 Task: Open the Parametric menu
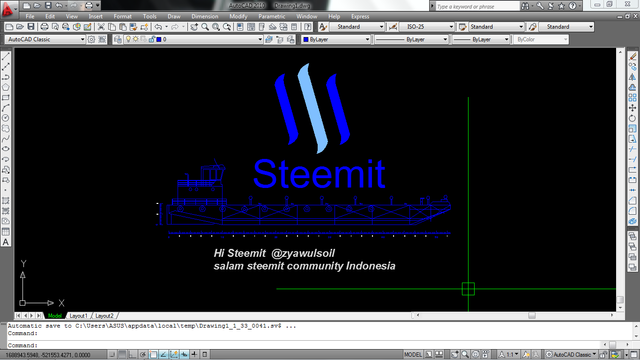[x=271, y=17]
